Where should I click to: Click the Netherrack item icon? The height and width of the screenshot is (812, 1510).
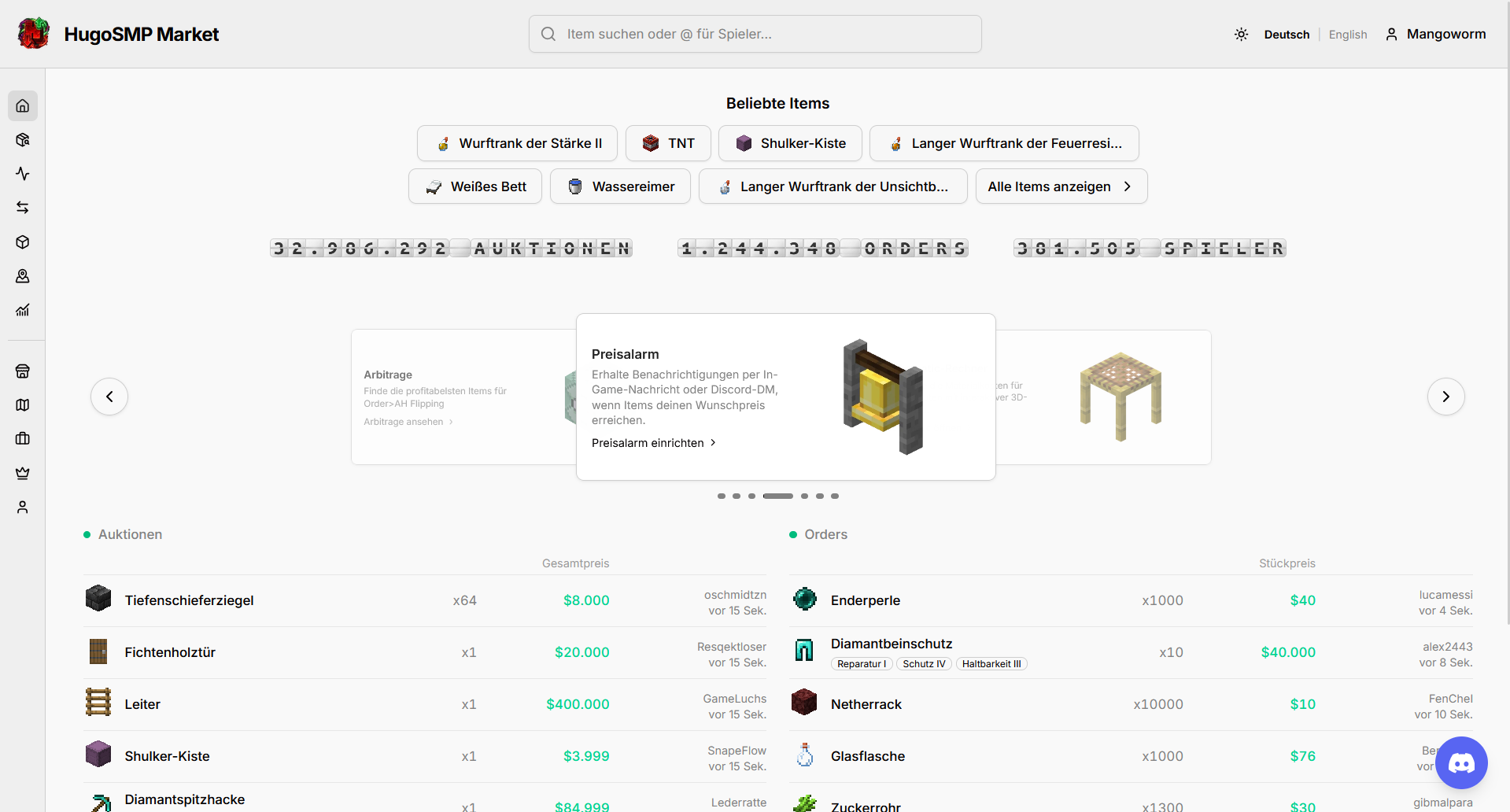(x=804, y=702)
